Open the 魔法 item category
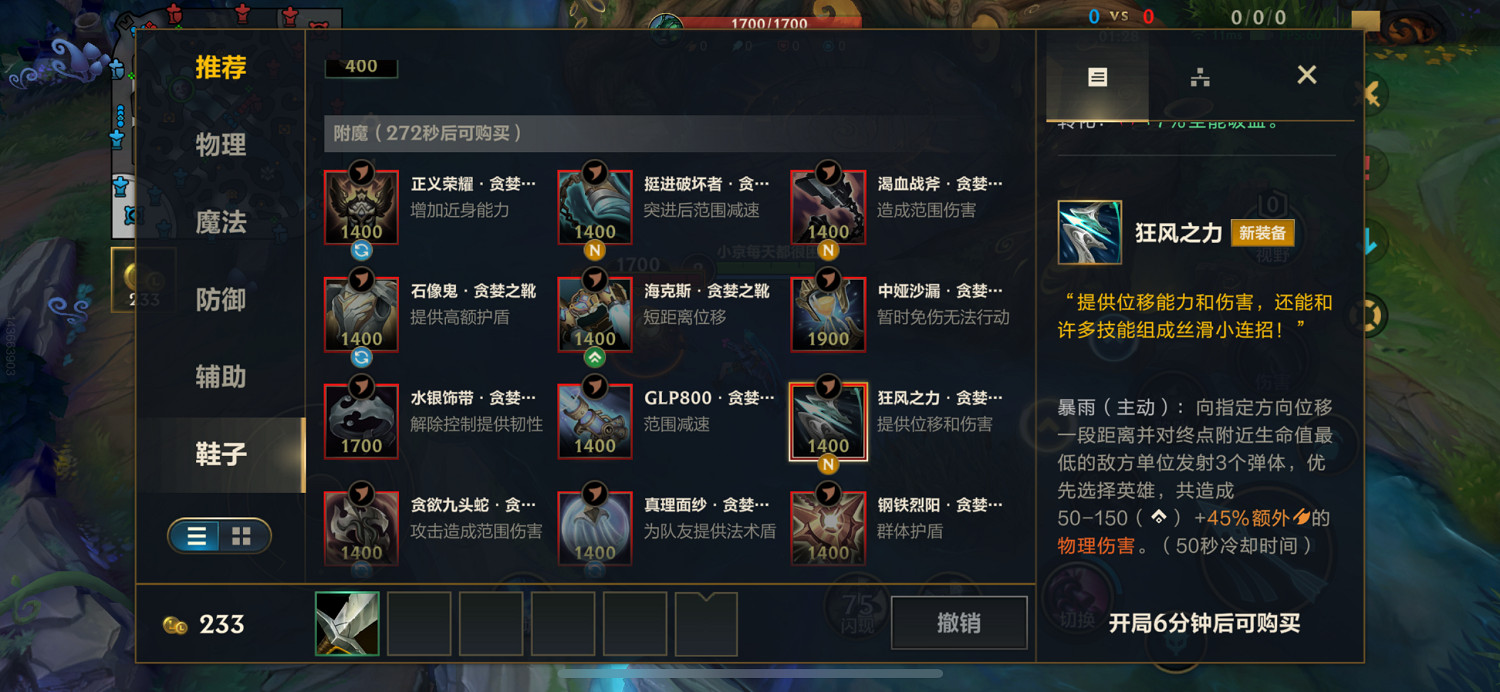1500x692 pixels. point(221,222)
